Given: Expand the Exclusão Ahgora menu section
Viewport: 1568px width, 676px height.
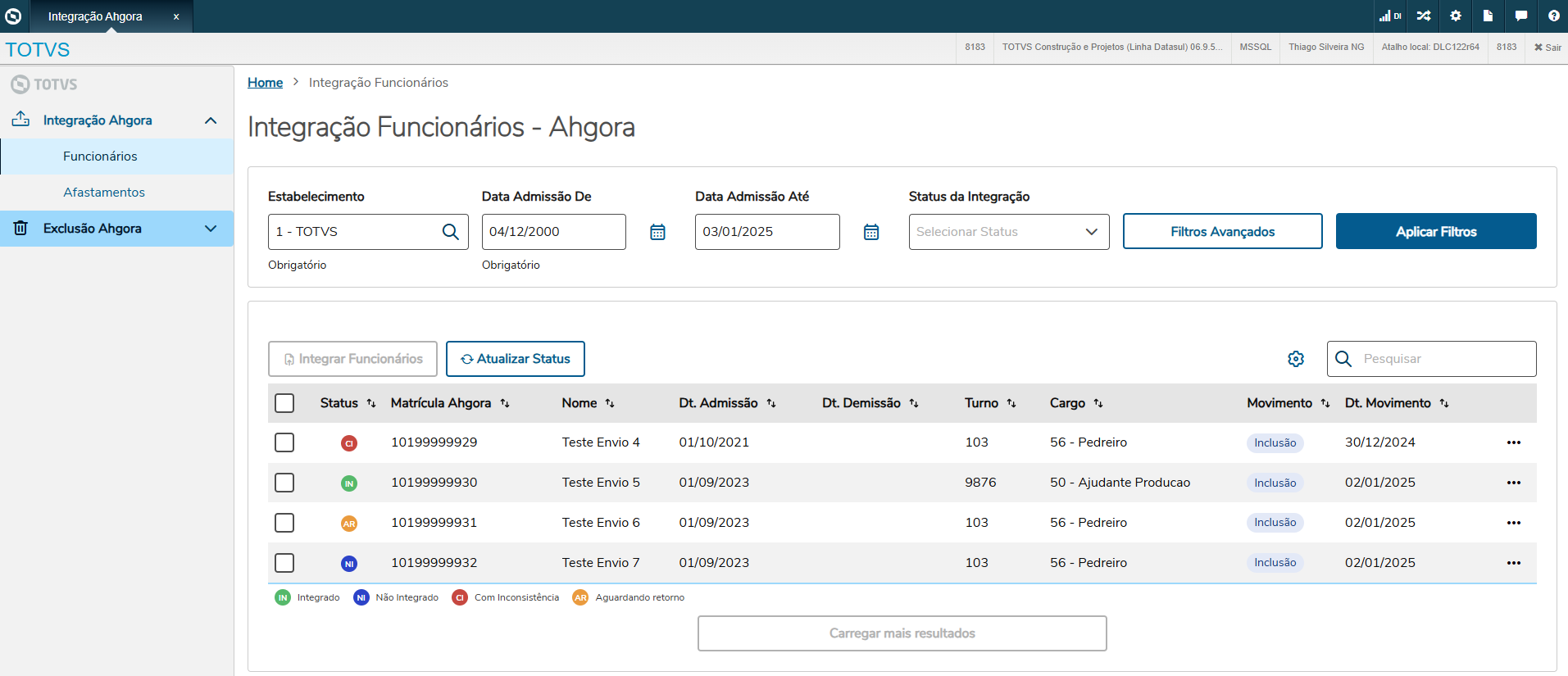Looking at the screenshot, I should [x=211, y=229].
